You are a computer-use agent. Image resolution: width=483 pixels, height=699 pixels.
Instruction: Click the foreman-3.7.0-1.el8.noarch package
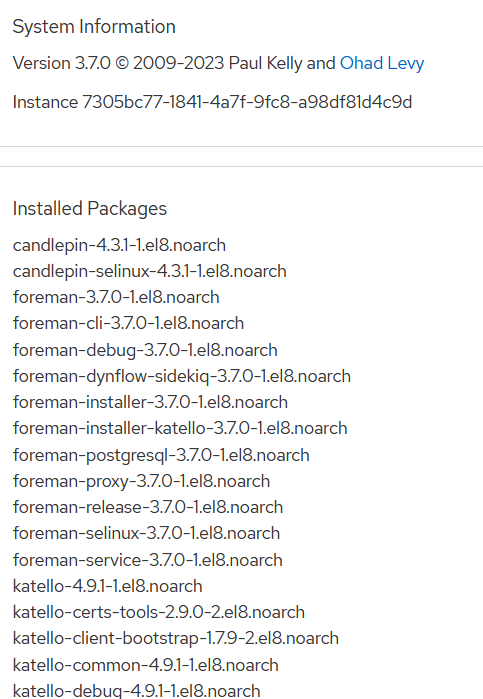click(x=116, y=297)
